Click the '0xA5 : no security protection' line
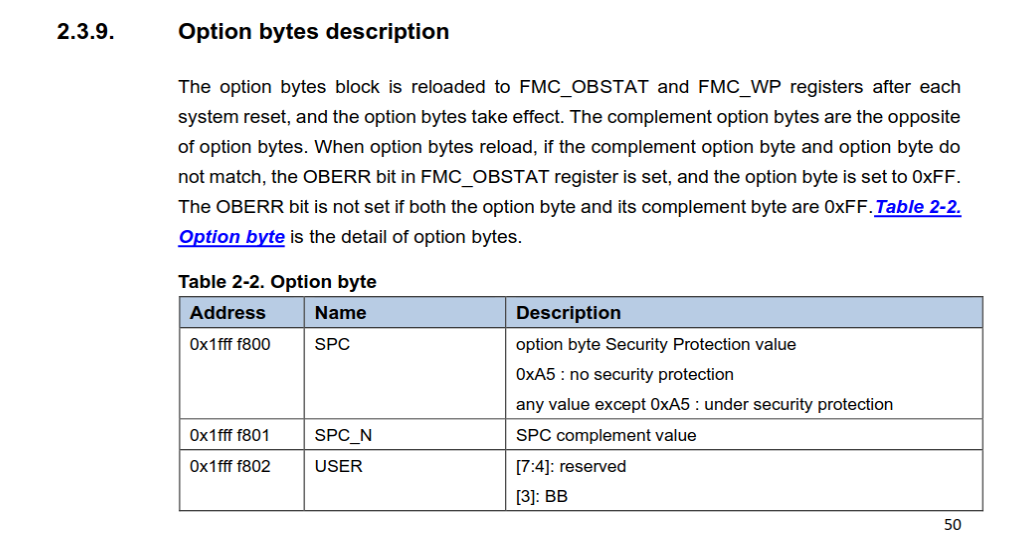This screenshot has height=559, width=1014. click(625, 375)
